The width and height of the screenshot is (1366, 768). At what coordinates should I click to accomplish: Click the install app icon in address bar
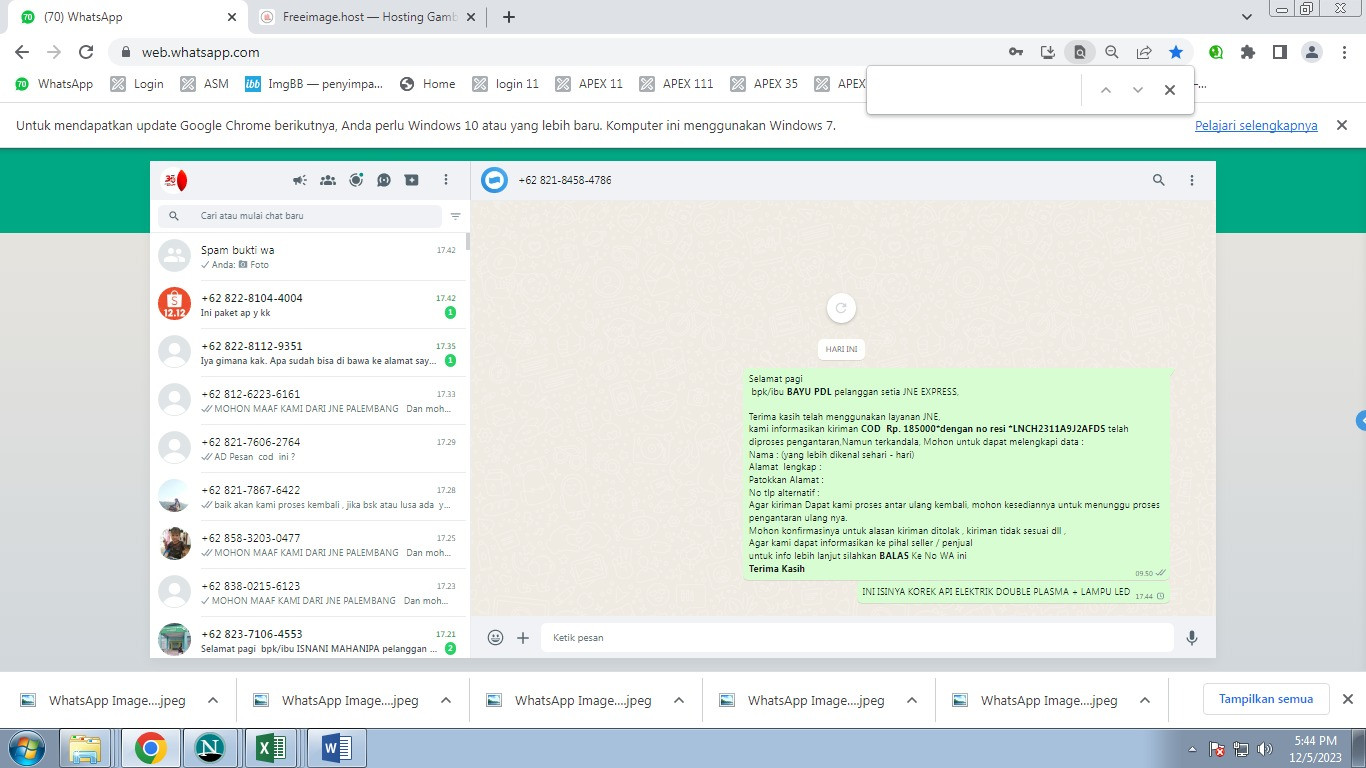(1048, 52)
